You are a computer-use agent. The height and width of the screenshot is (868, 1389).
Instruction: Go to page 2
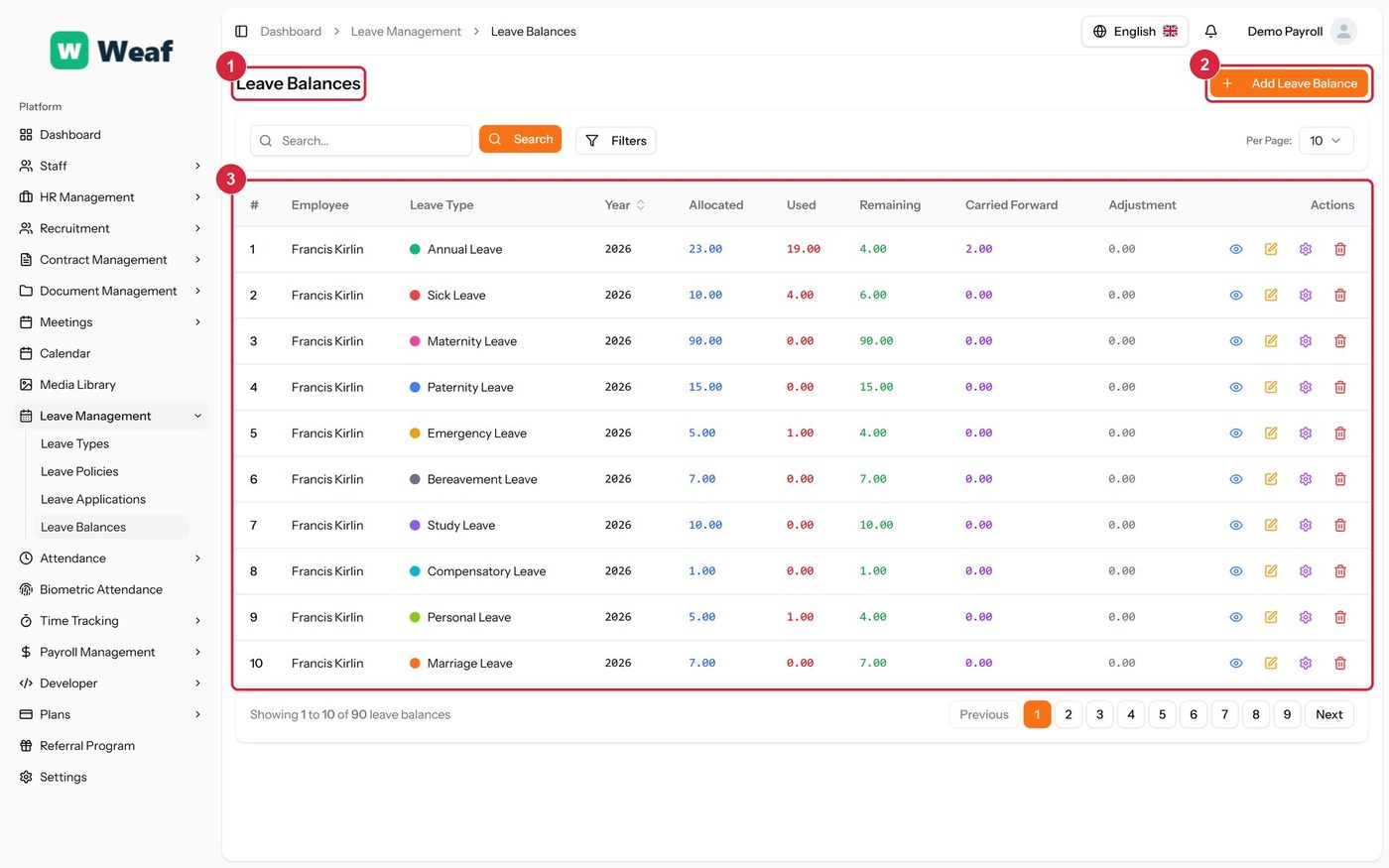(1069, 714)
